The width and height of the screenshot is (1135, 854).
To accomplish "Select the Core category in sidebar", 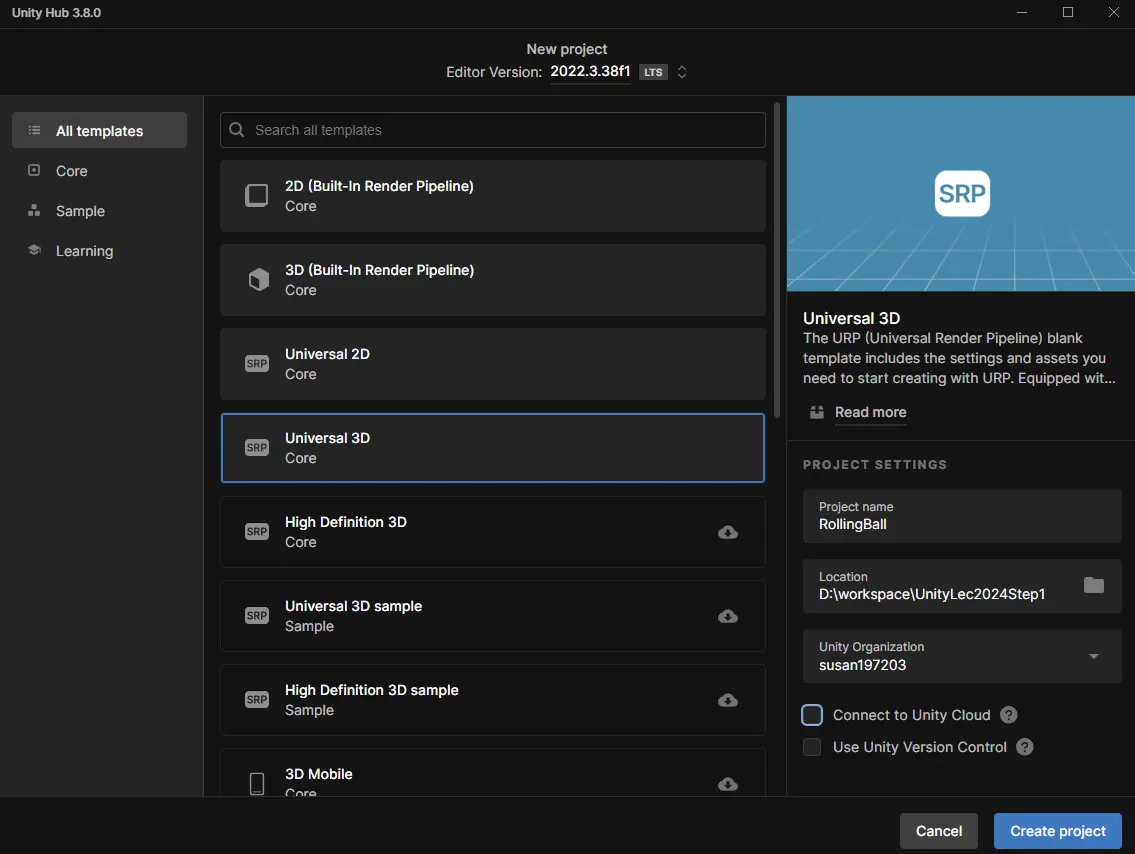I will tap(72, 171).
